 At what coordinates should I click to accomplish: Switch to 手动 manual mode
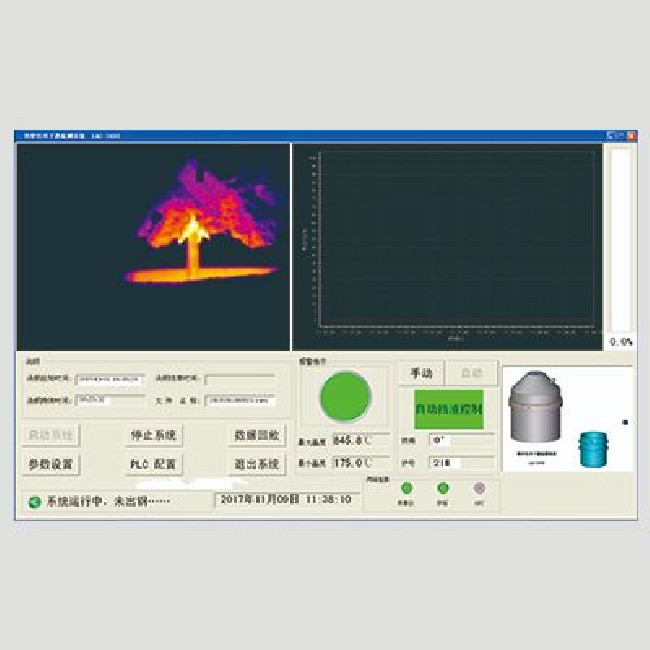click(x=420, y=373)
